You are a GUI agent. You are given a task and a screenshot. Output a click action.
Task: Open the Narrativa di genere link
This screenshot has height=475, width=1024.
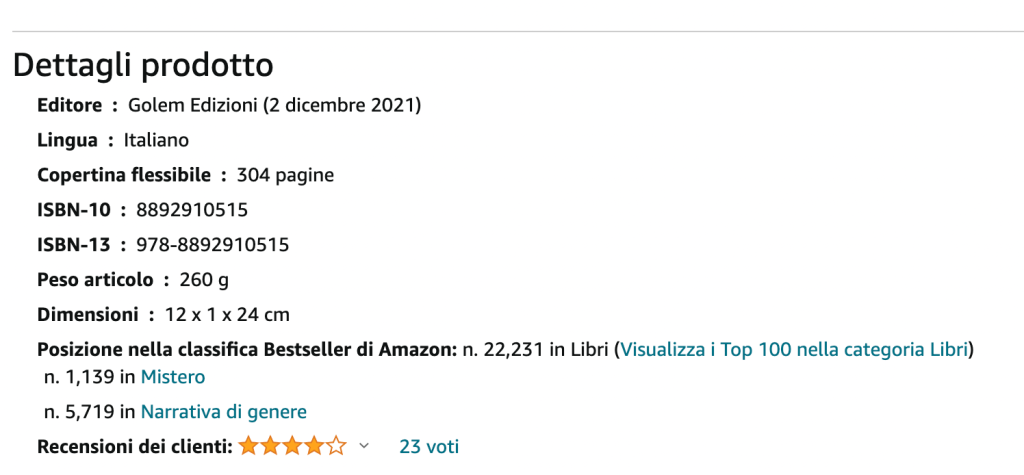[223, 411]
